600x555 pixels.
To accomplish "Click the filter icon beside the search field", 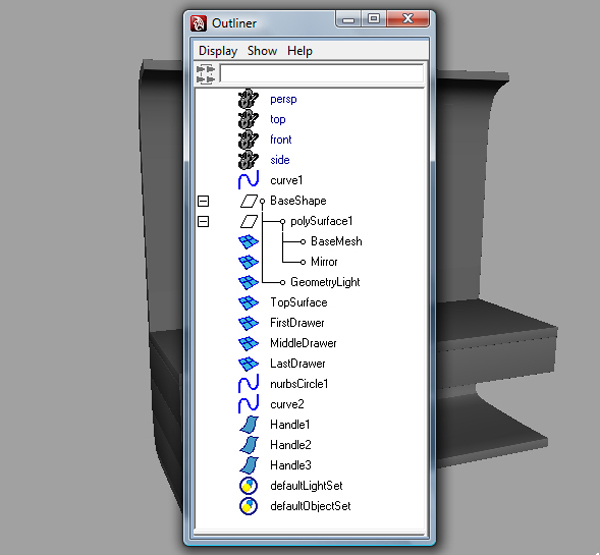I will [x=206, y=74].
